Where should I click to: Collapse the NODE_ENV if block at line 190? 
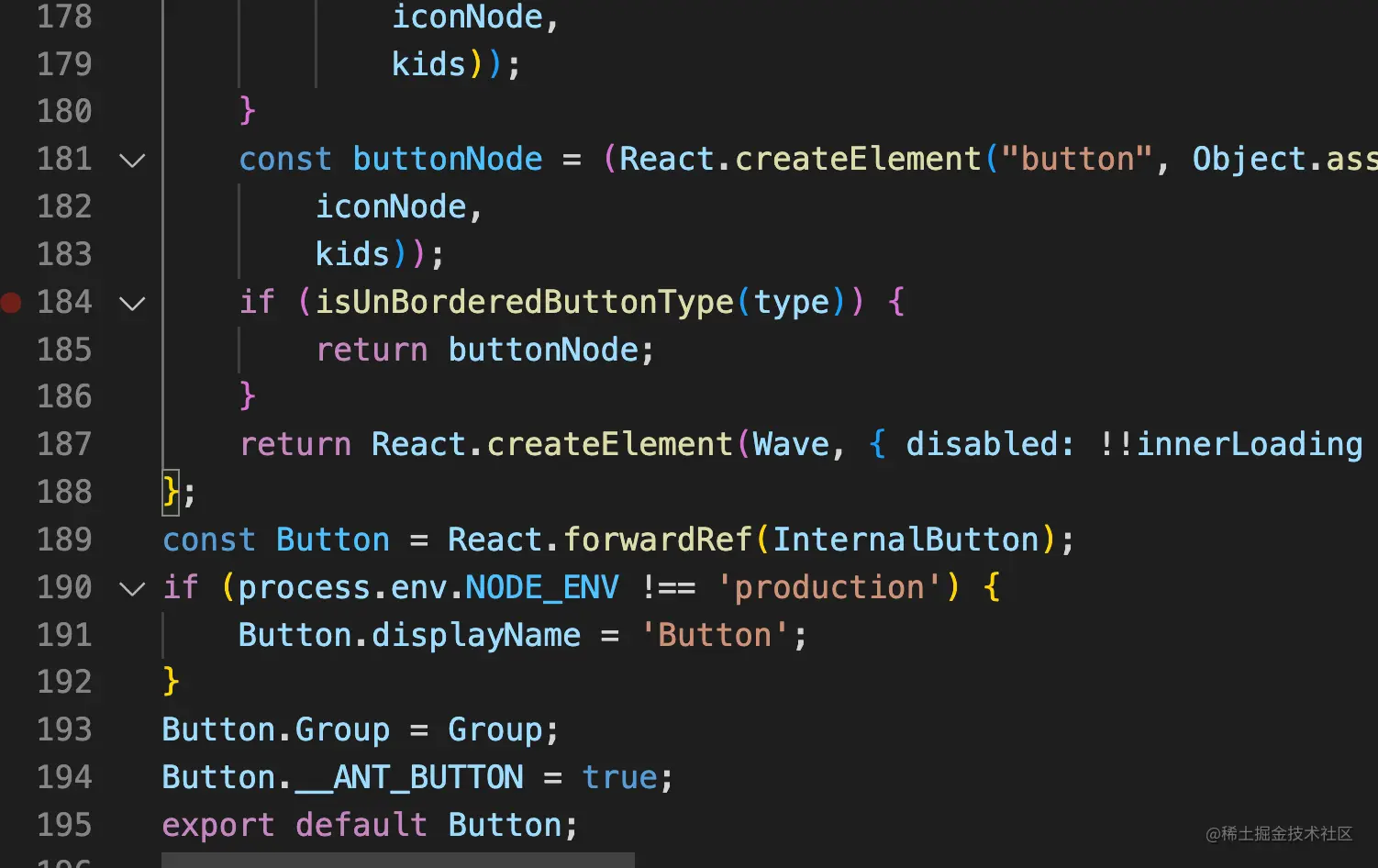[132, 587]
